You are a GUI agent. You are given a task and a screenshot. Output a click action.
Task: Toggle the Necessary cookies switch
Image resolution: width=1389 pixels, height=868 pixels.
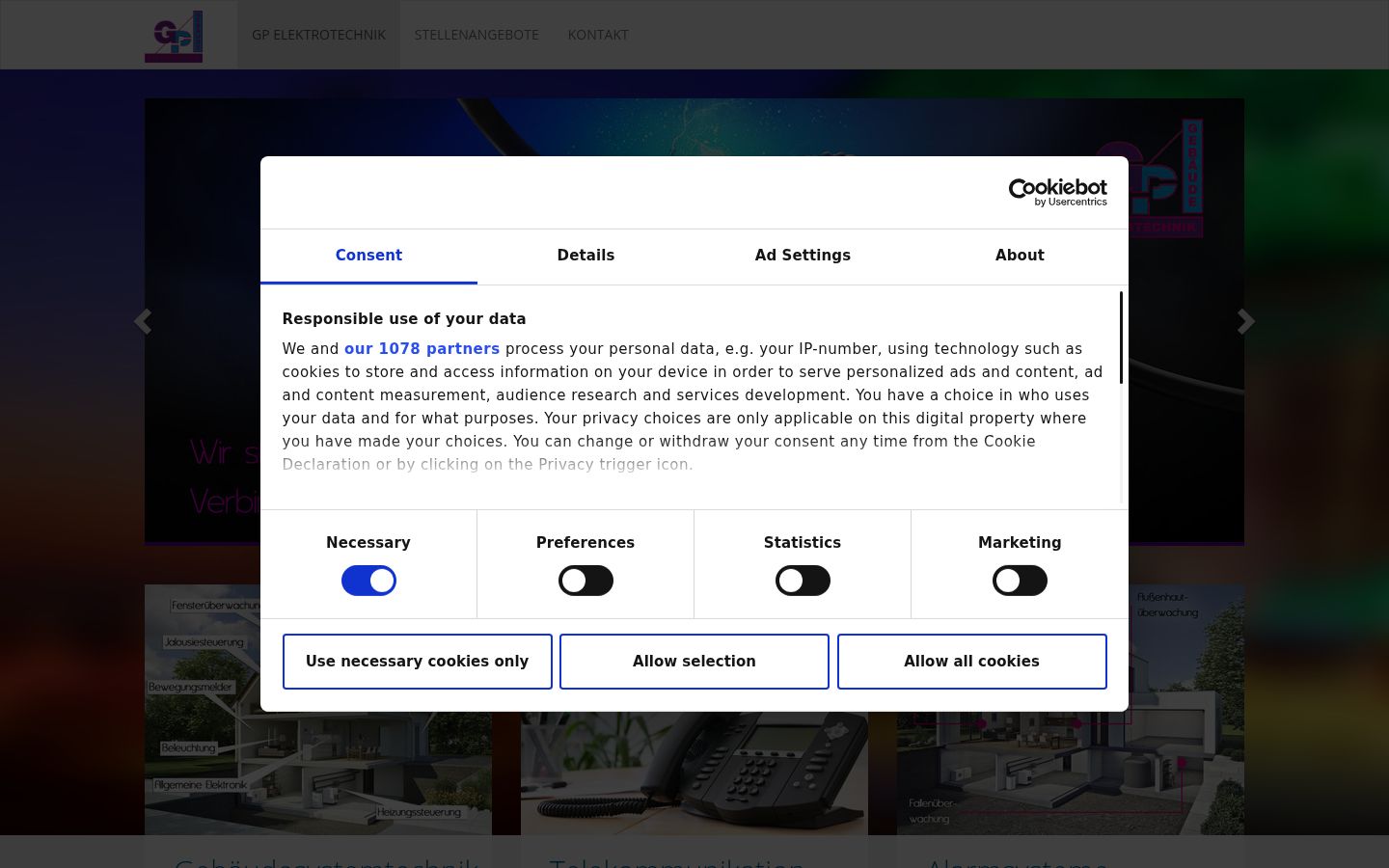tap(368, 581)
